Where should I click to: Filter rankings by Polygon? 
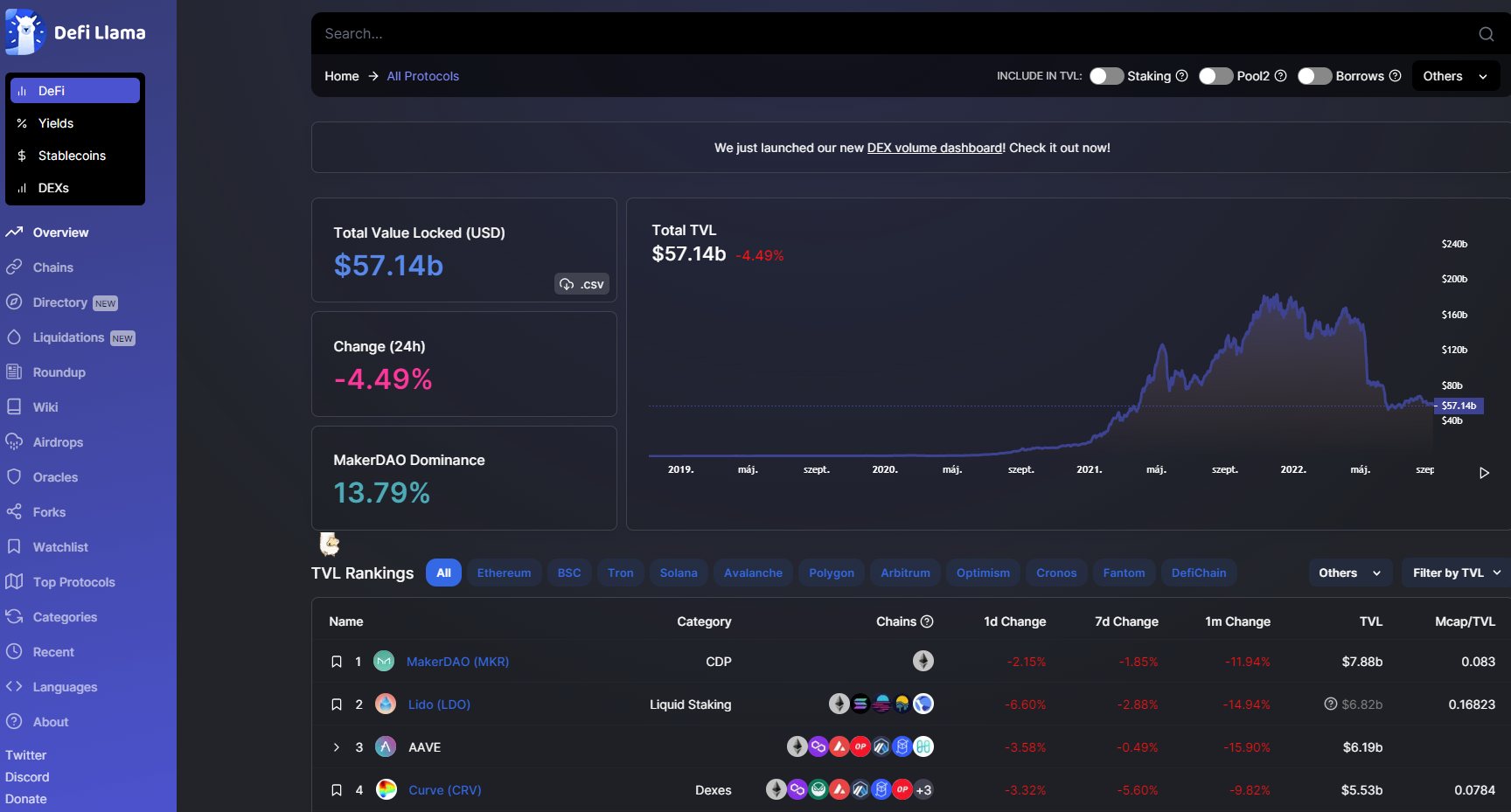click(x=832, y=573)
